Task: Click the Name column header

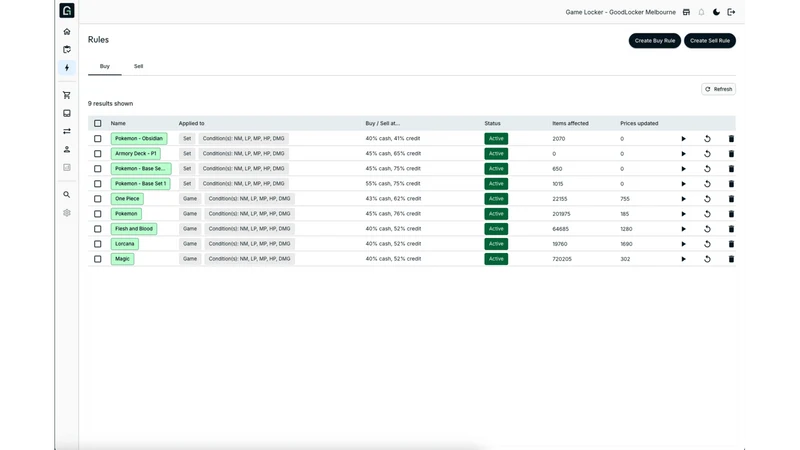Action: (118, 123)
